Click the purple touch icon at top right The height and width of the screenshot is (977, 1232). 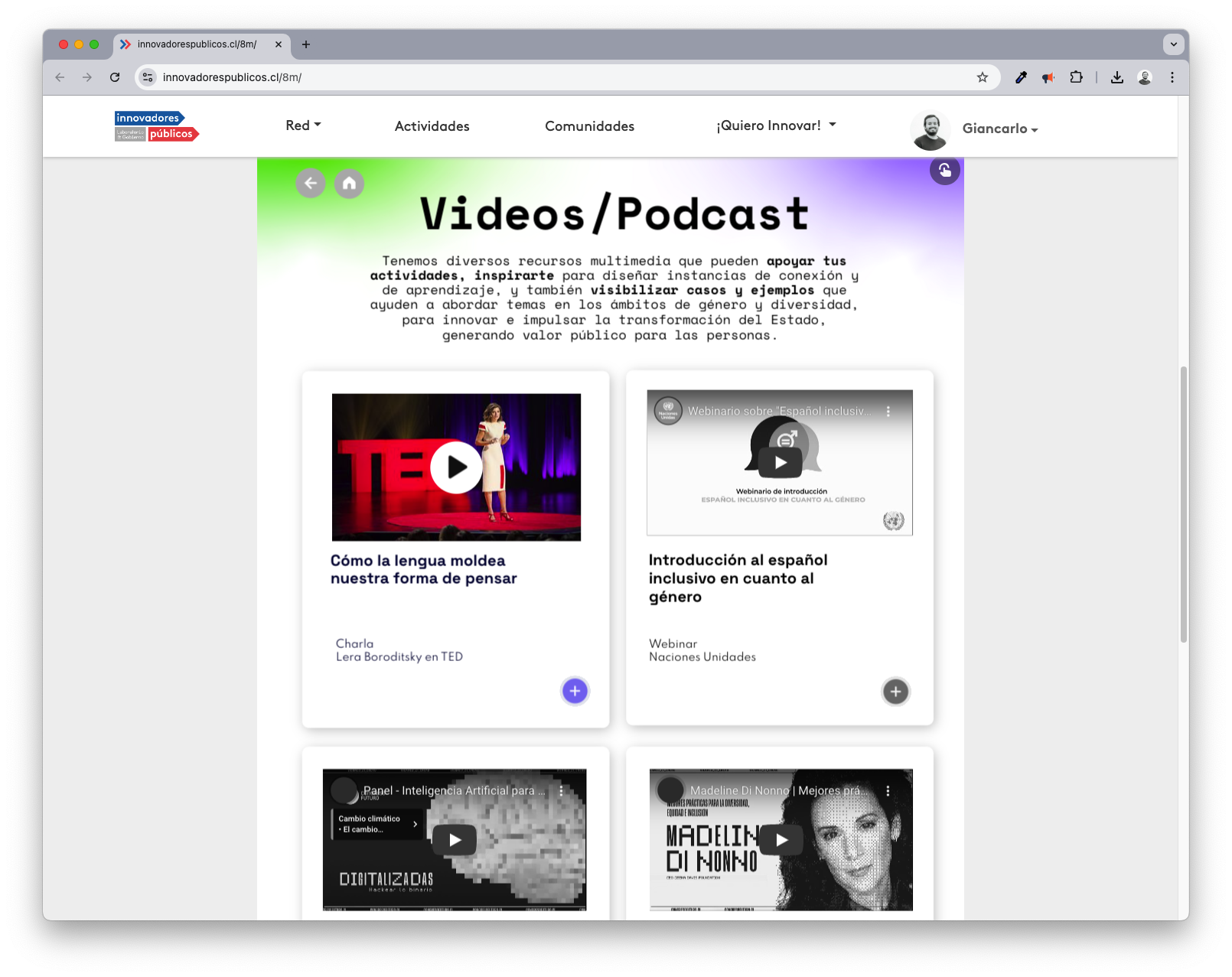pyautogui.click(x=944, y=170)
